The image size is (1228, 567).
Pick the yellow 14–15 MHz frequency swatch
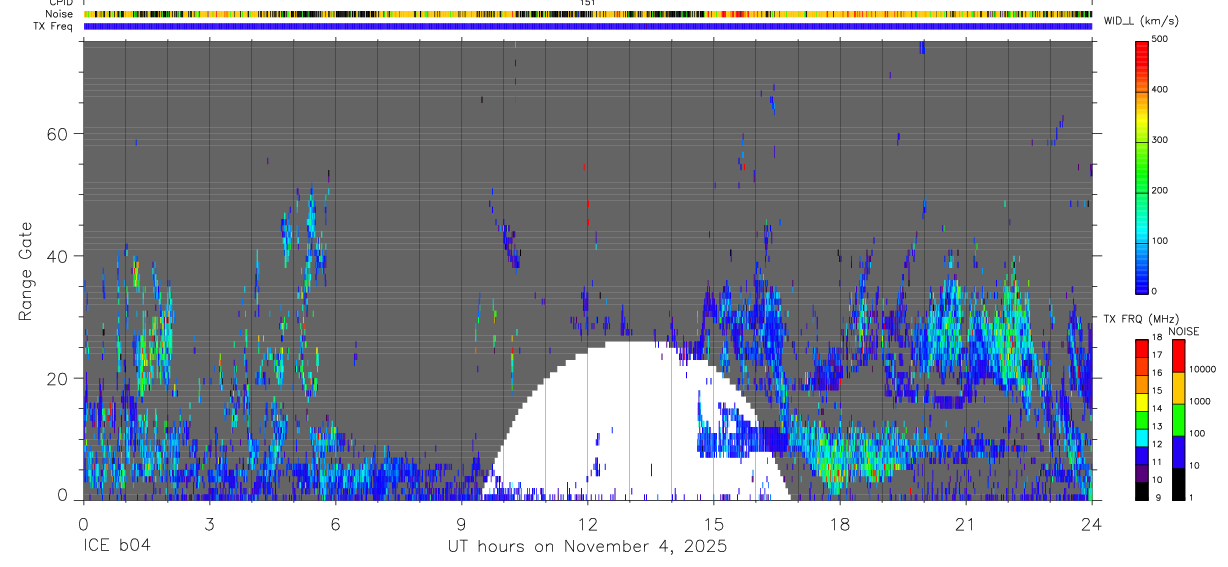point(1142,402)
